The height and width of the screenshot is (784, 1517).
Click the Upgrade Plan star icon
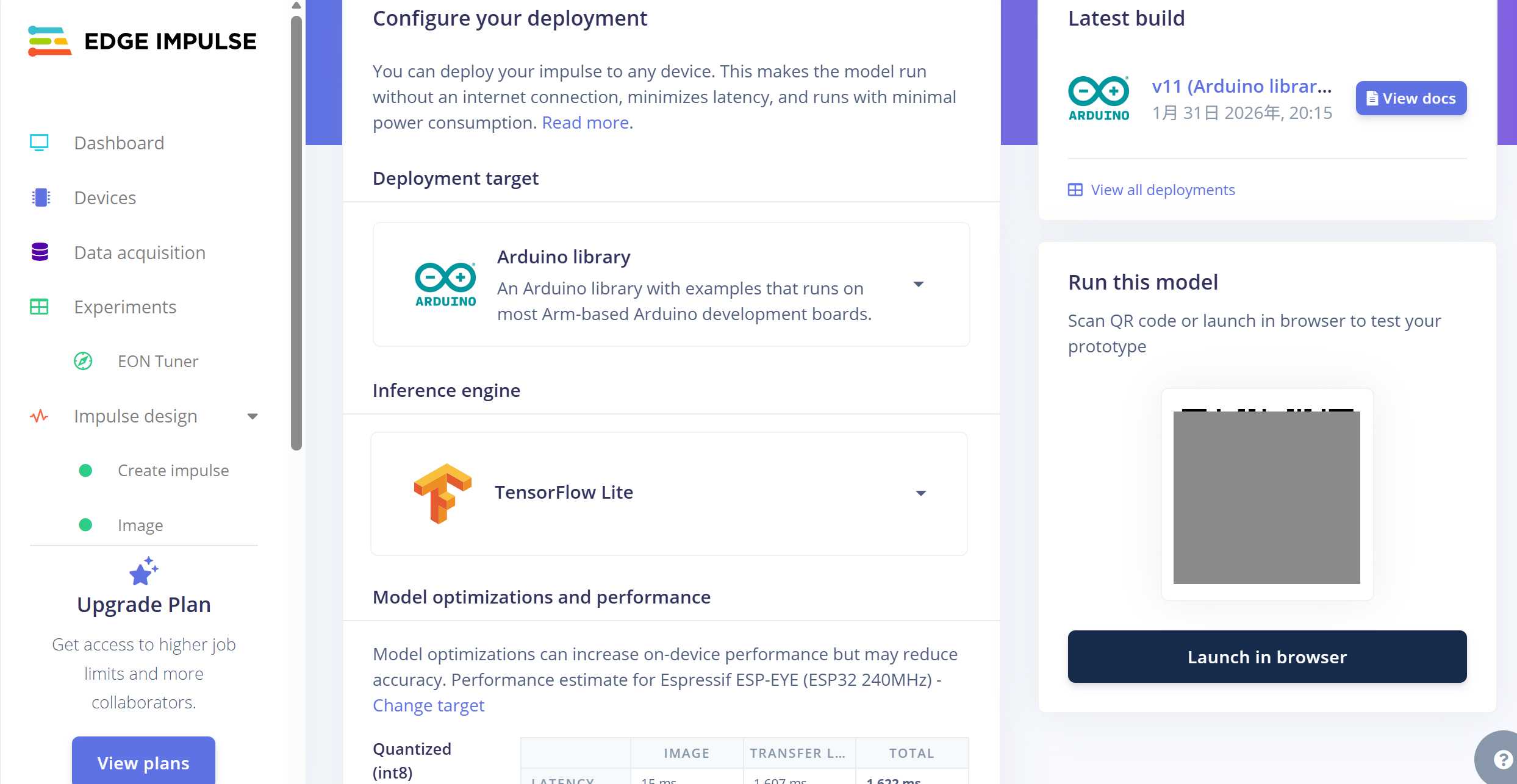point(143,571)
